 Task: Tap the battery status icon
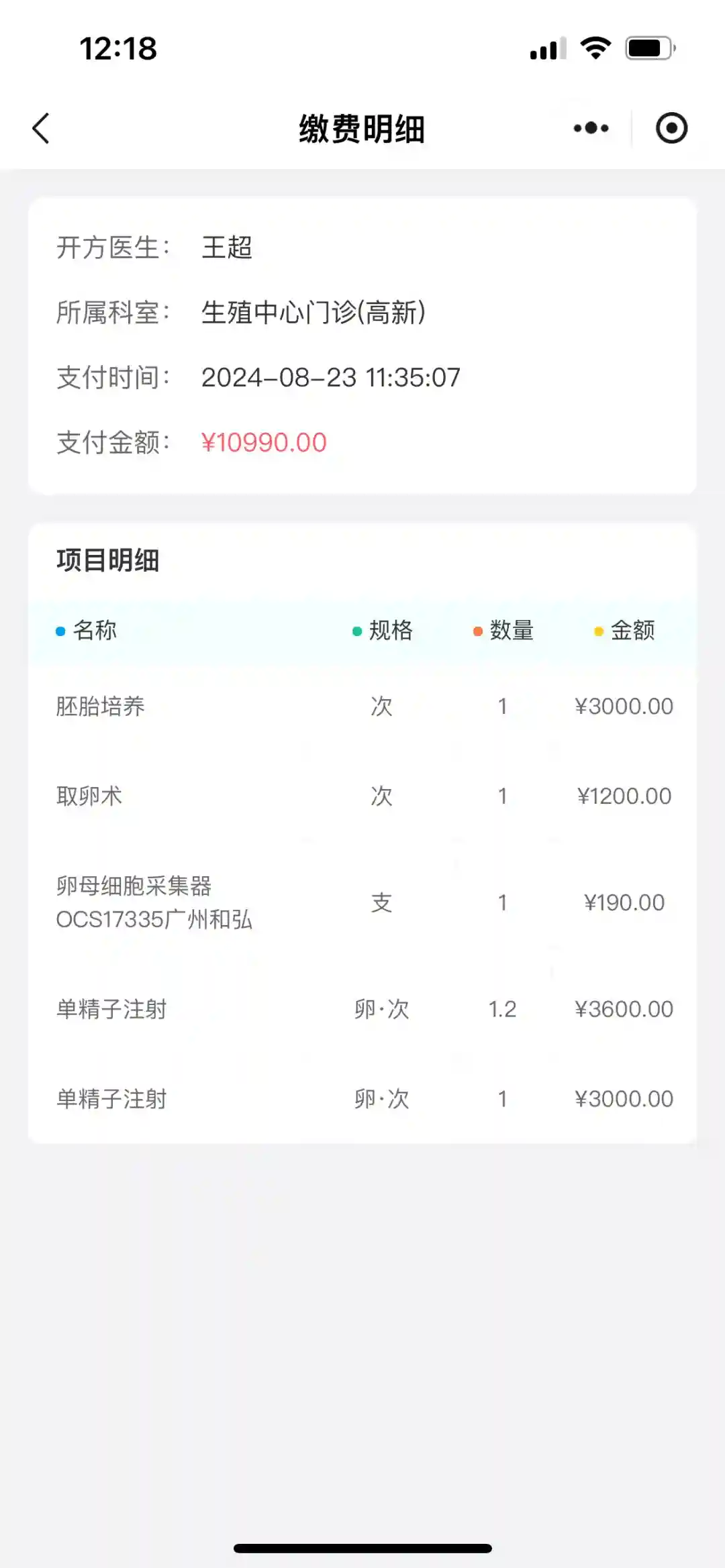click(x=650, y=48)
